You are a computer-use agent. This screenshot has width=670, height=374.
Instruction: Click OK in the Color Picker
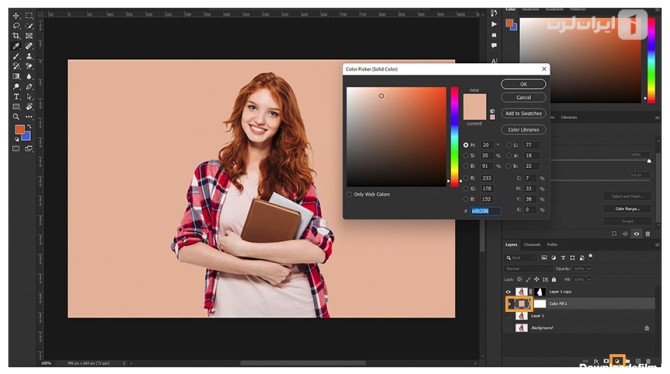523,84
